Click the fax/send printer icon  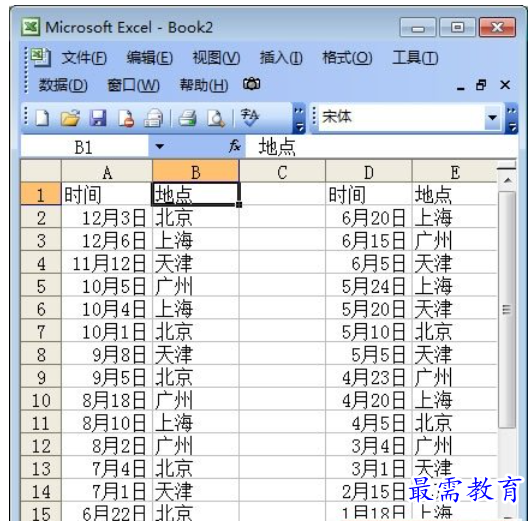[153, 118]
